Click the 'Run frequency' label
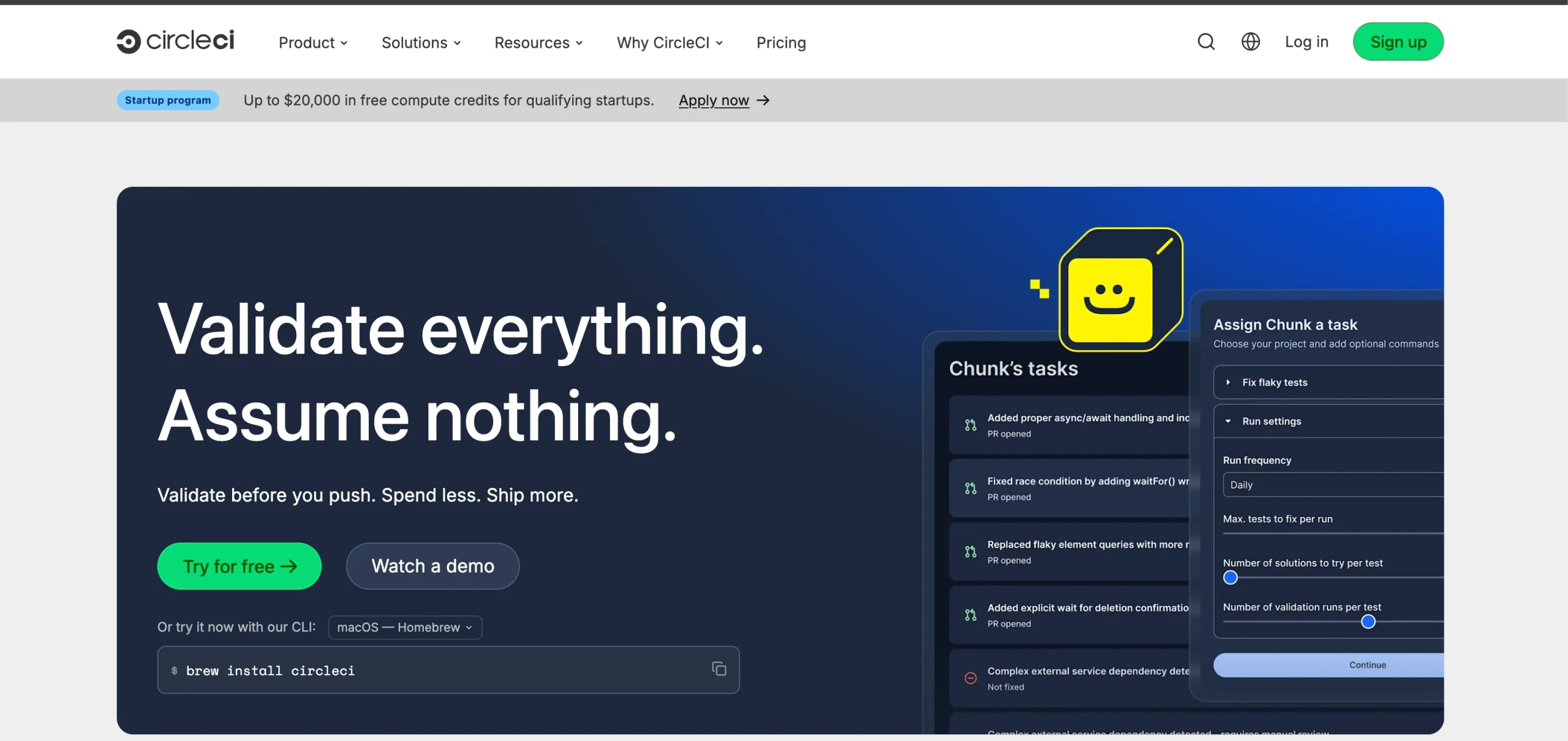1568x741 pixels. [x=1257, y=460]
